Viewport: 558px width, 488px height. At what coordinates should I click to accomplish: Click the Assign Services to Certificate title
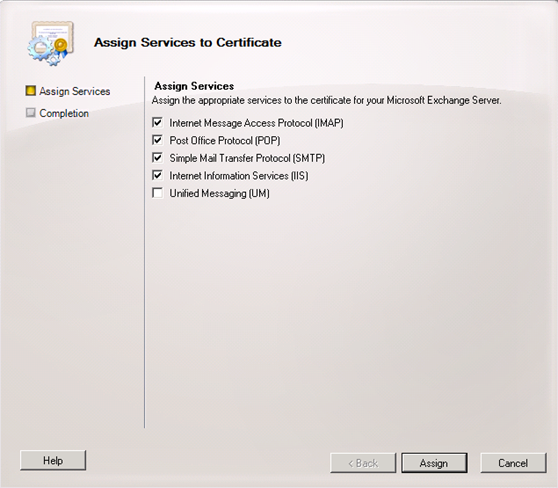(x=188, y=42)
